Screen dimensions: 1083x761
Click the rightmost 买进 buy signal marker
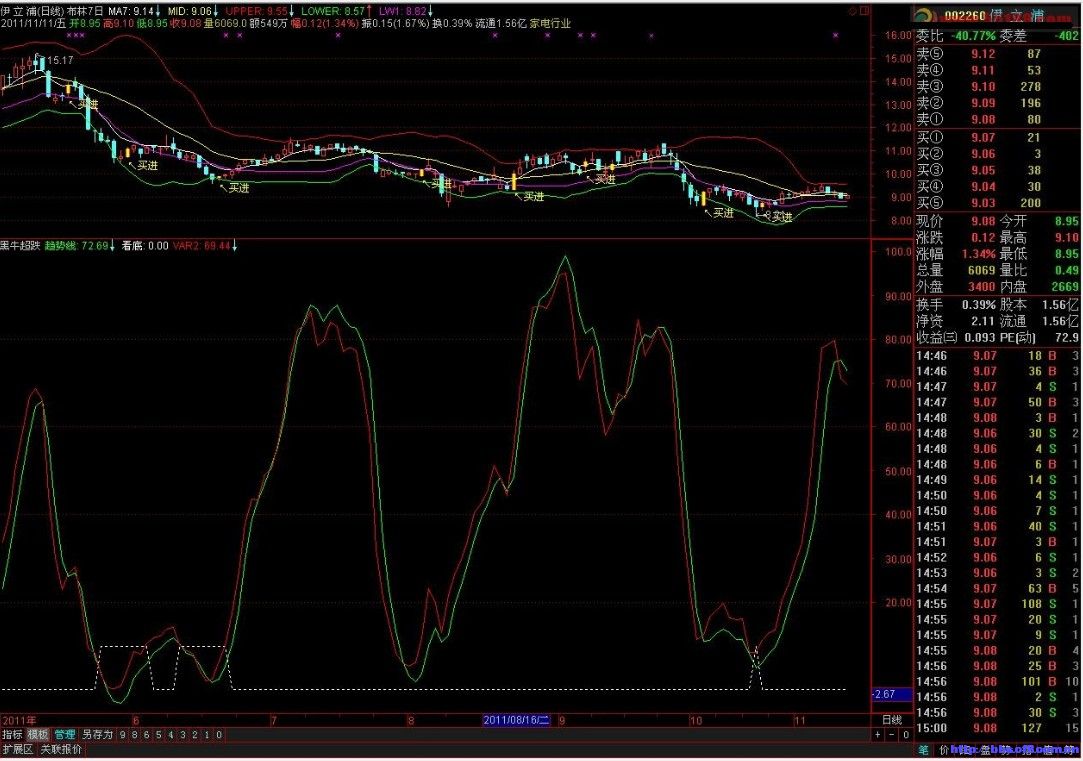tap(780, 216)
